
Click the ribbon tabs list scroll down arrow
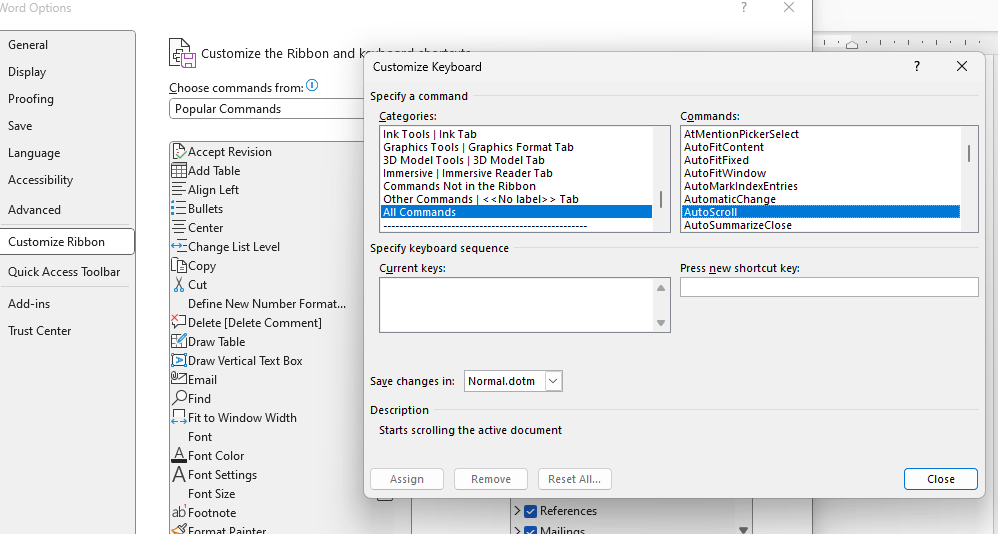[x=743, y=530]
